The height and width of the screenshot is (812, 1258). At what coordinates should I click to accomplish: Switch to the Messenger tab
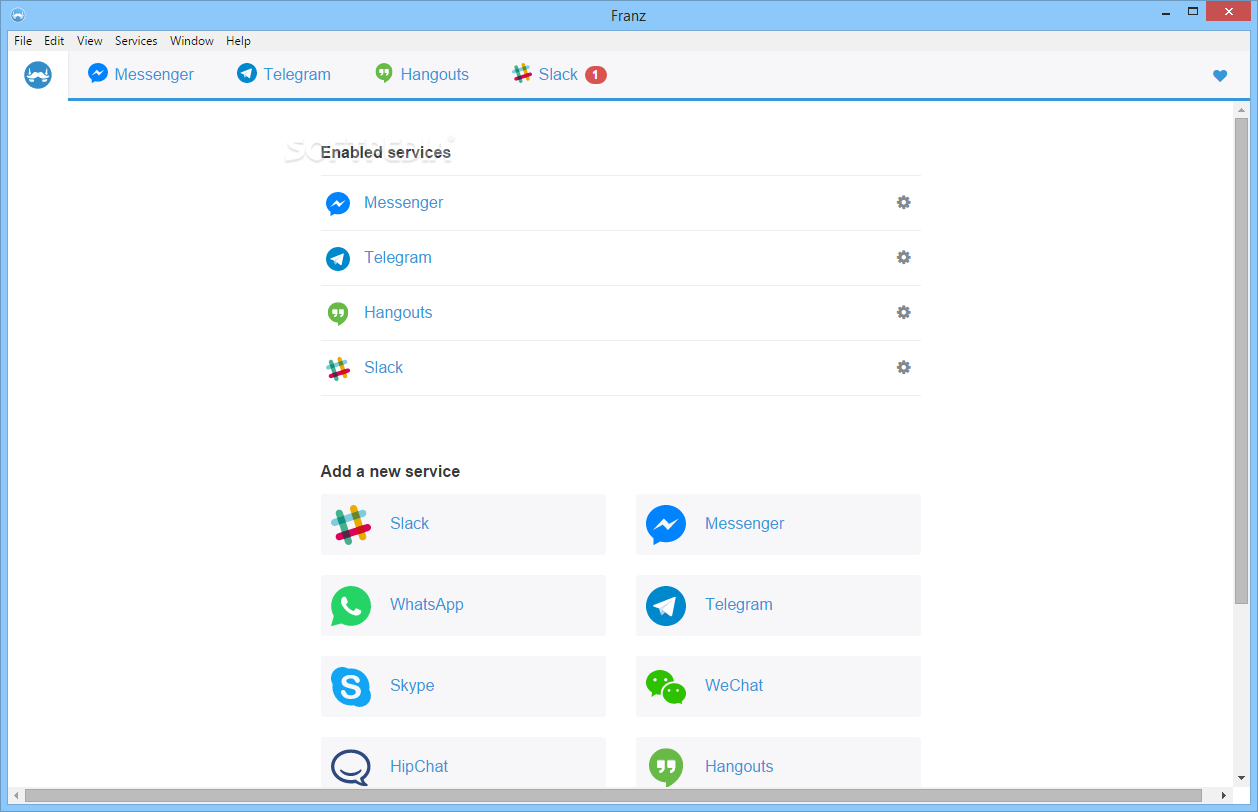coord(141,75)
